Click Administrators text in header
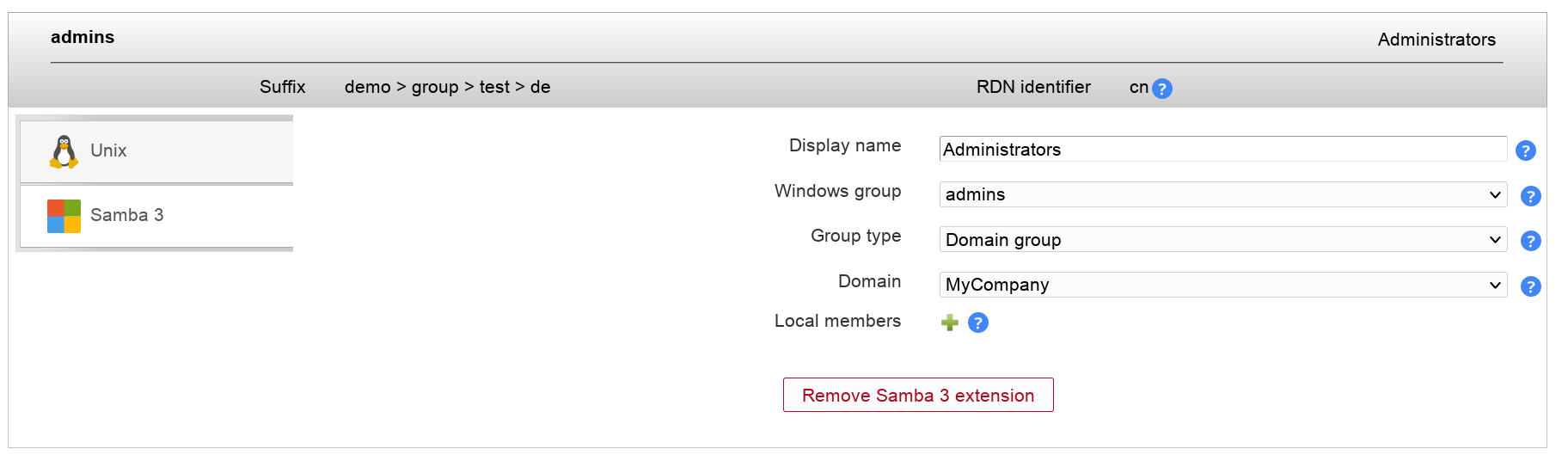1568x467 pixels. 1436,40
